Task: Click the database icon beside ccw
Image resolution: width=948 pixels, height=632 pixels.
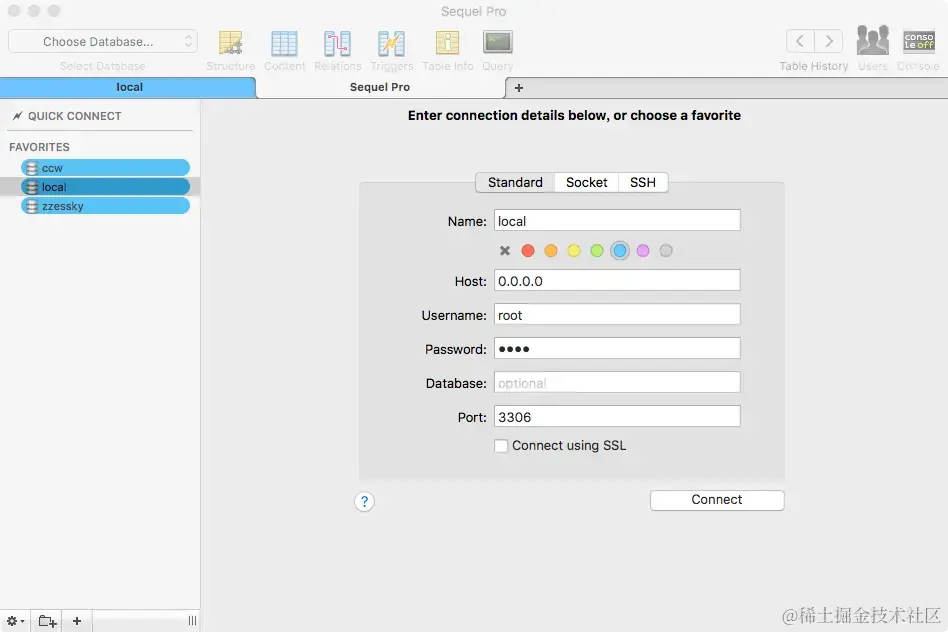Action: [x=32, y=168]
